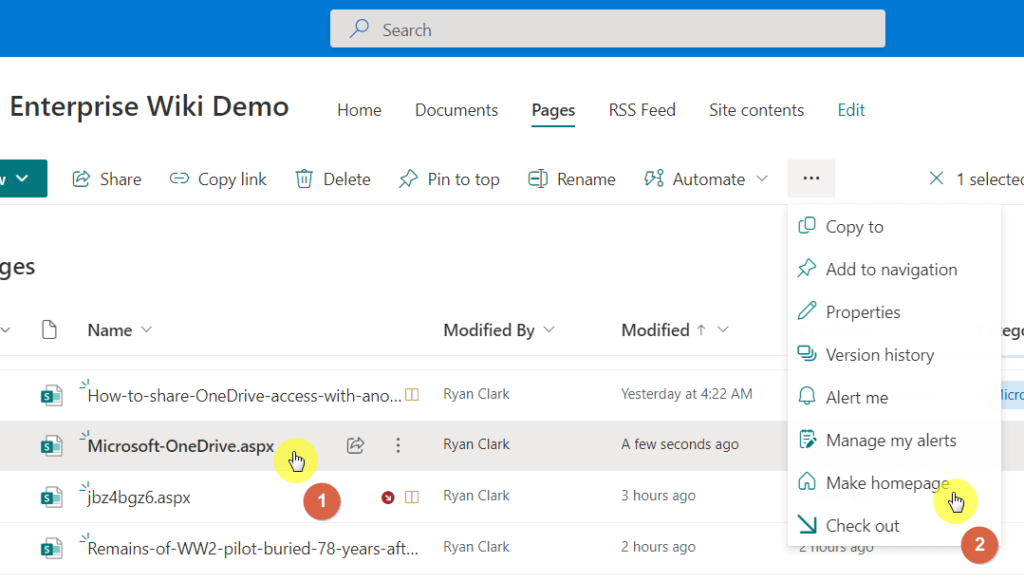Sort by the Modified column header
Viewport: 1024px width, 582px height.
pyautogui.click(x=655, y=330)
